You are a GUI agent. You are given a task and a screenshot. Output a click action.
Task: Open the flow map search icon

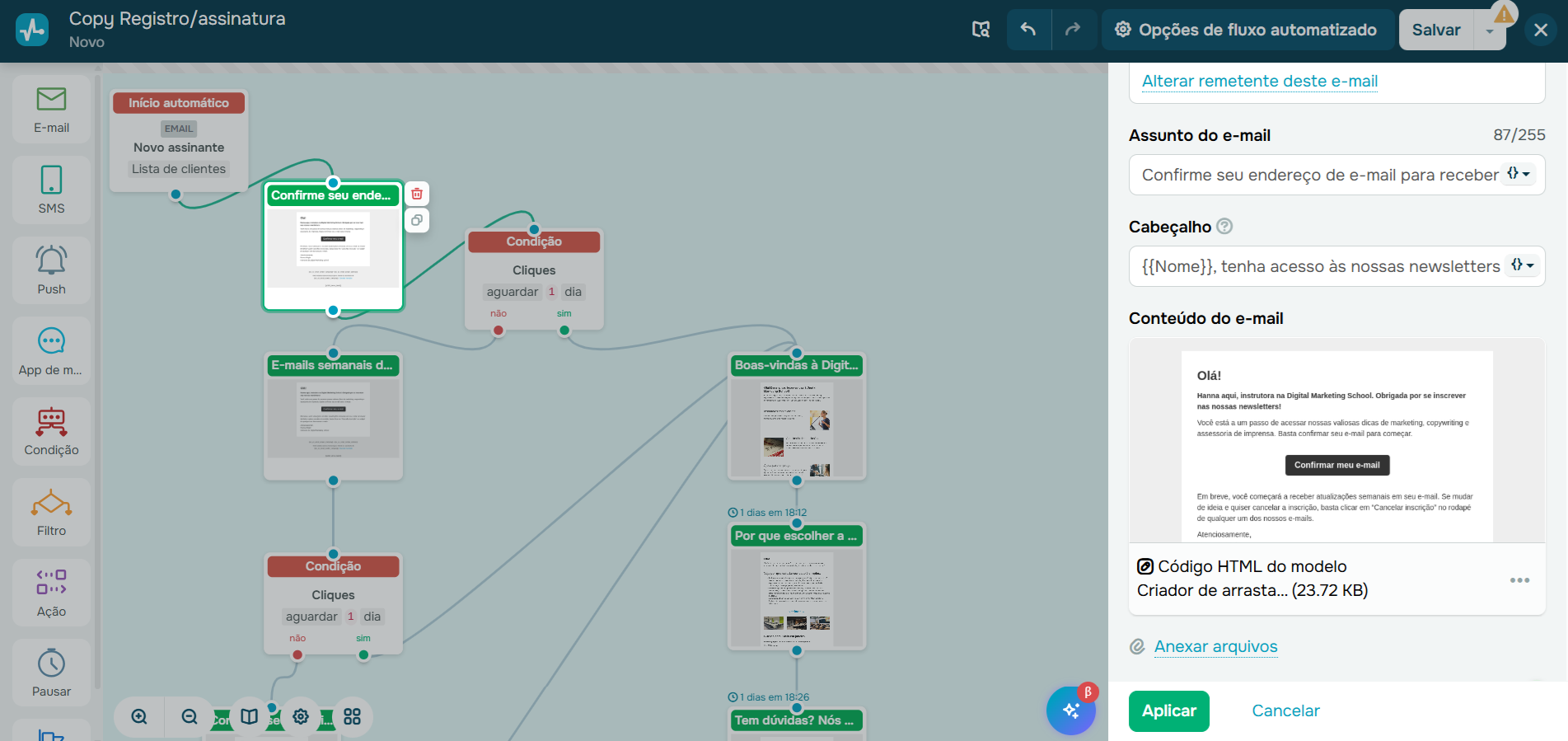[x=981, y=30]
